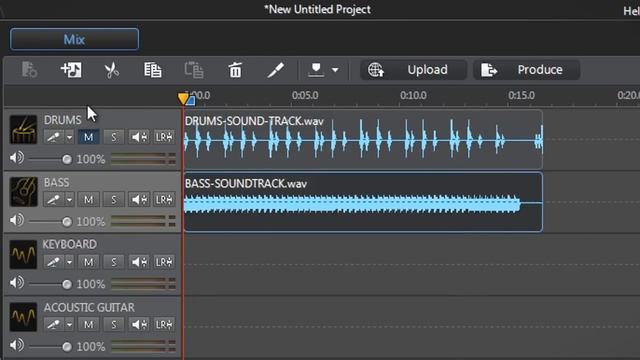The image size is (640, 360).
Task: Open the DRUMS record input dropdown
Action: coord(69,137)
